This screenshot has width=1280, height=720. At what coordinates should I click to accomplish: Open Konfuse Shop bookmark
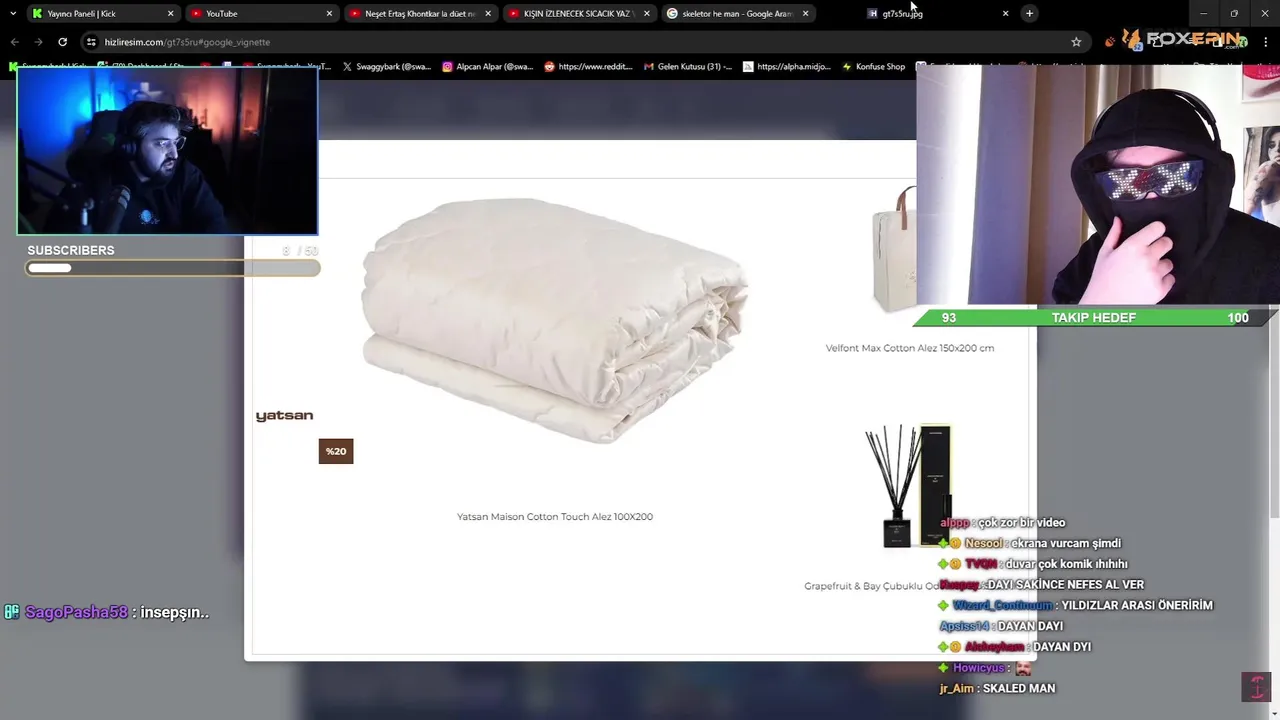point(873,67)
